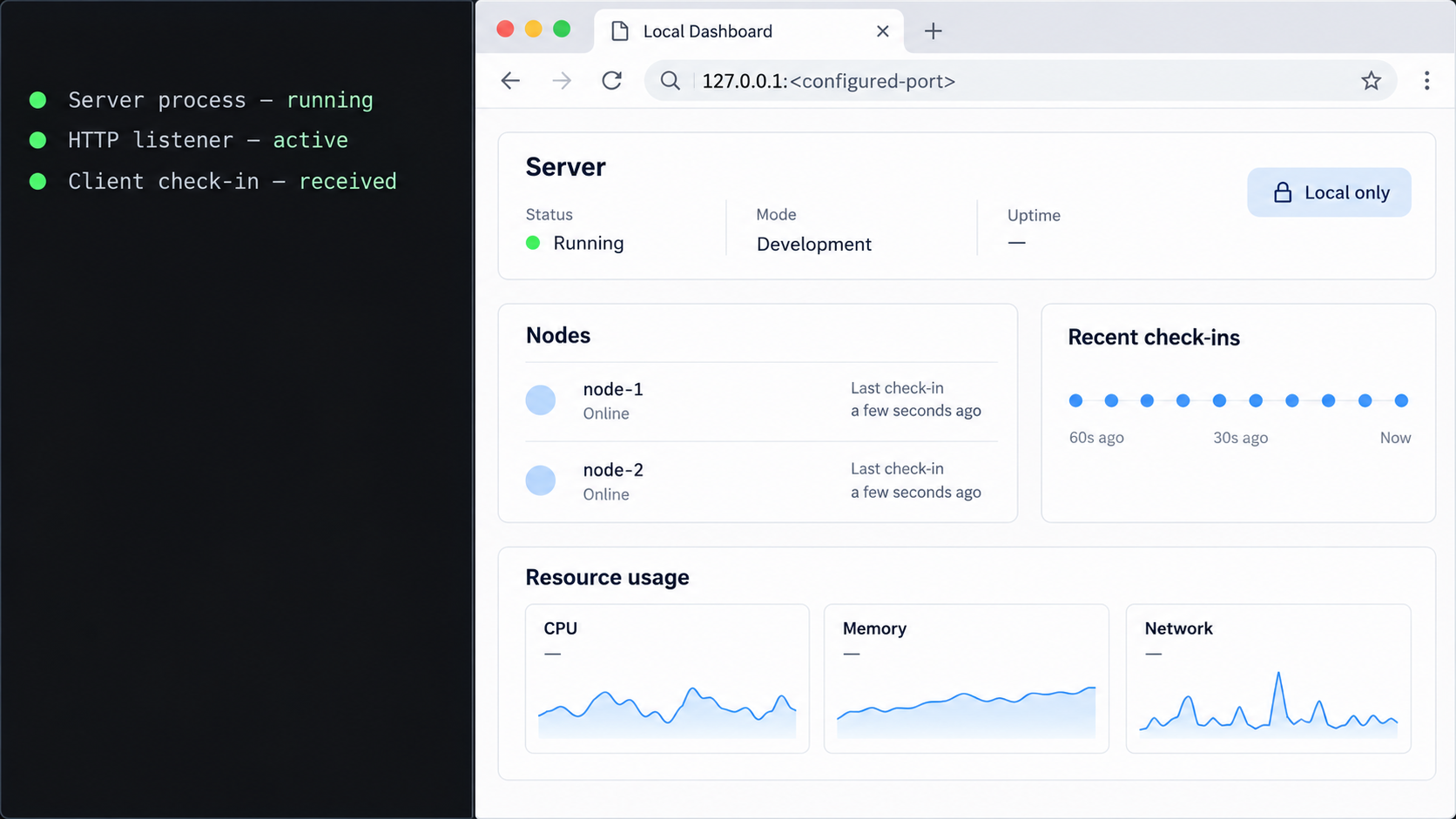Image resolution: width=1456 pixels, height=819 pixels.
Task: Click the page icon on the Local Dashboard tab
Action: click(620, 31)
